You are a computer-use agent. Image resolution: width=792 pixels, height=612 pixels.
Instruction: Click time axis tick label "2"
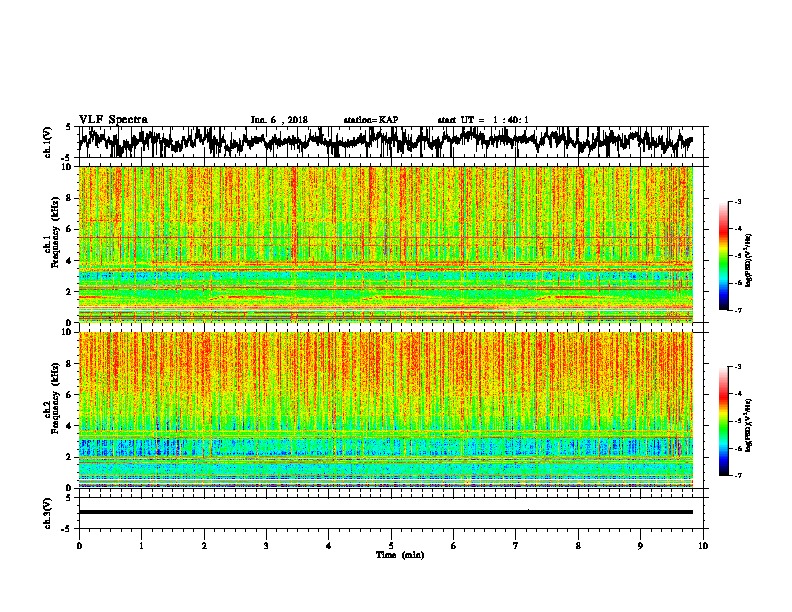pos(204,546)
